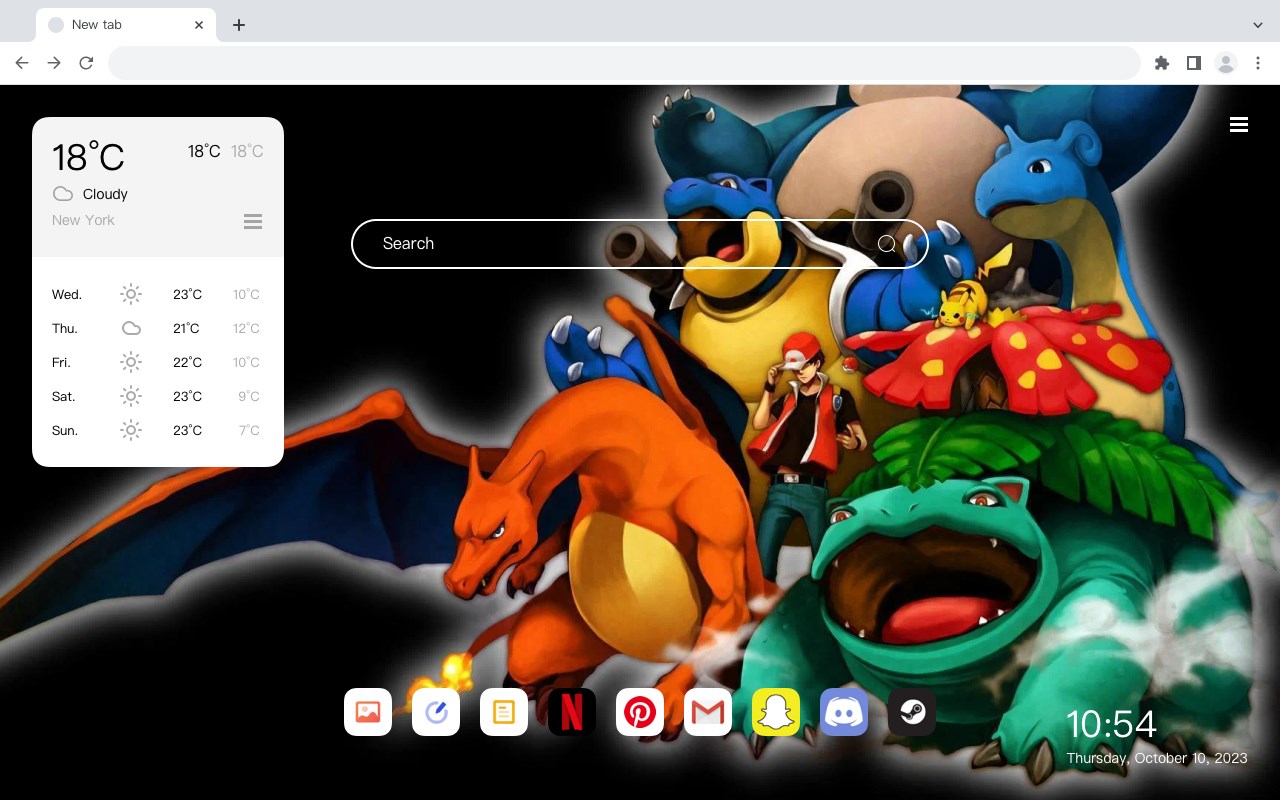This screenshot has width=1280, height=800.
Task: Click the cloud icon in Thu. row
Action: pos(131,328)
